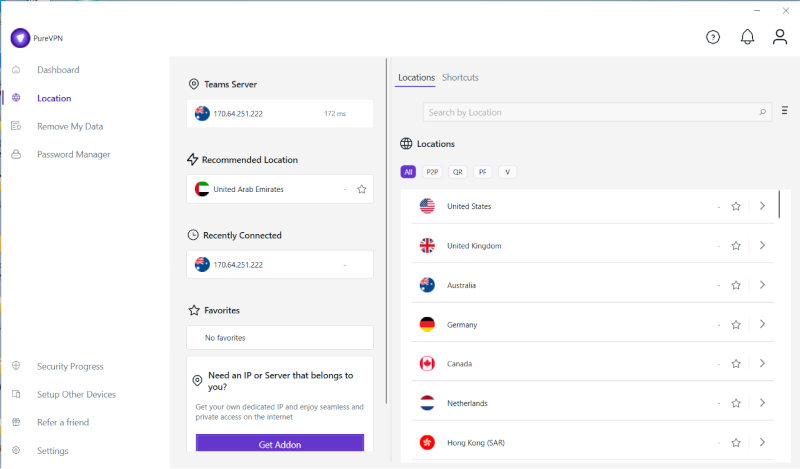Image resolution: width=800 pixels, height=469 pixels.
Task: Star United Kingdom as favorite
Action: 736,245
